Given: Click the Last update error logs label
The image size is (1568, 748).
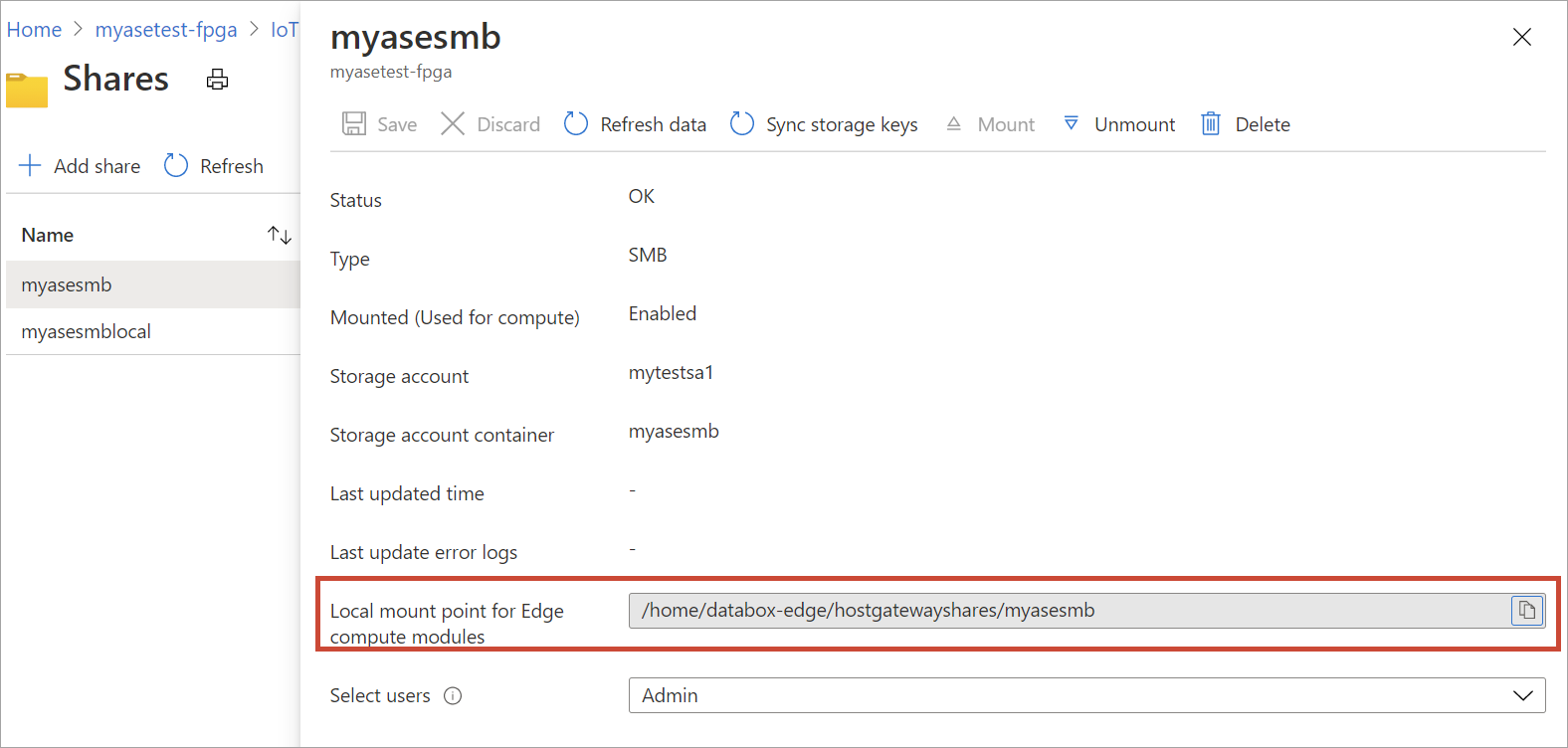Looking at the screenshot, I should (x=424, y=552).
